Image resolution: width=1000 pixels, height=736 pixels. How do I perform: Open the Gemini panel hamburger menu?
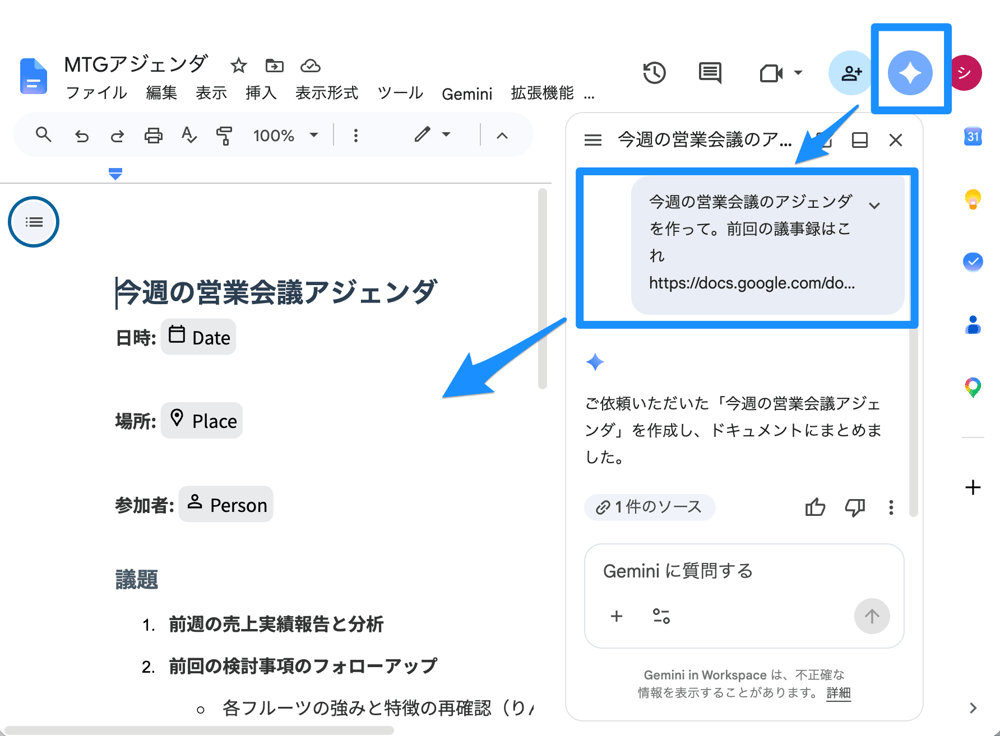[592, 140]
